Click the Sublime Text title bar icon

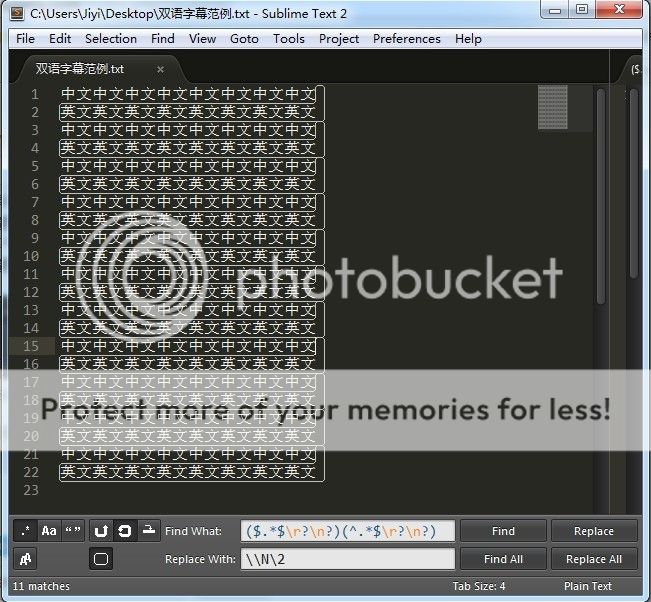(17, 13)
